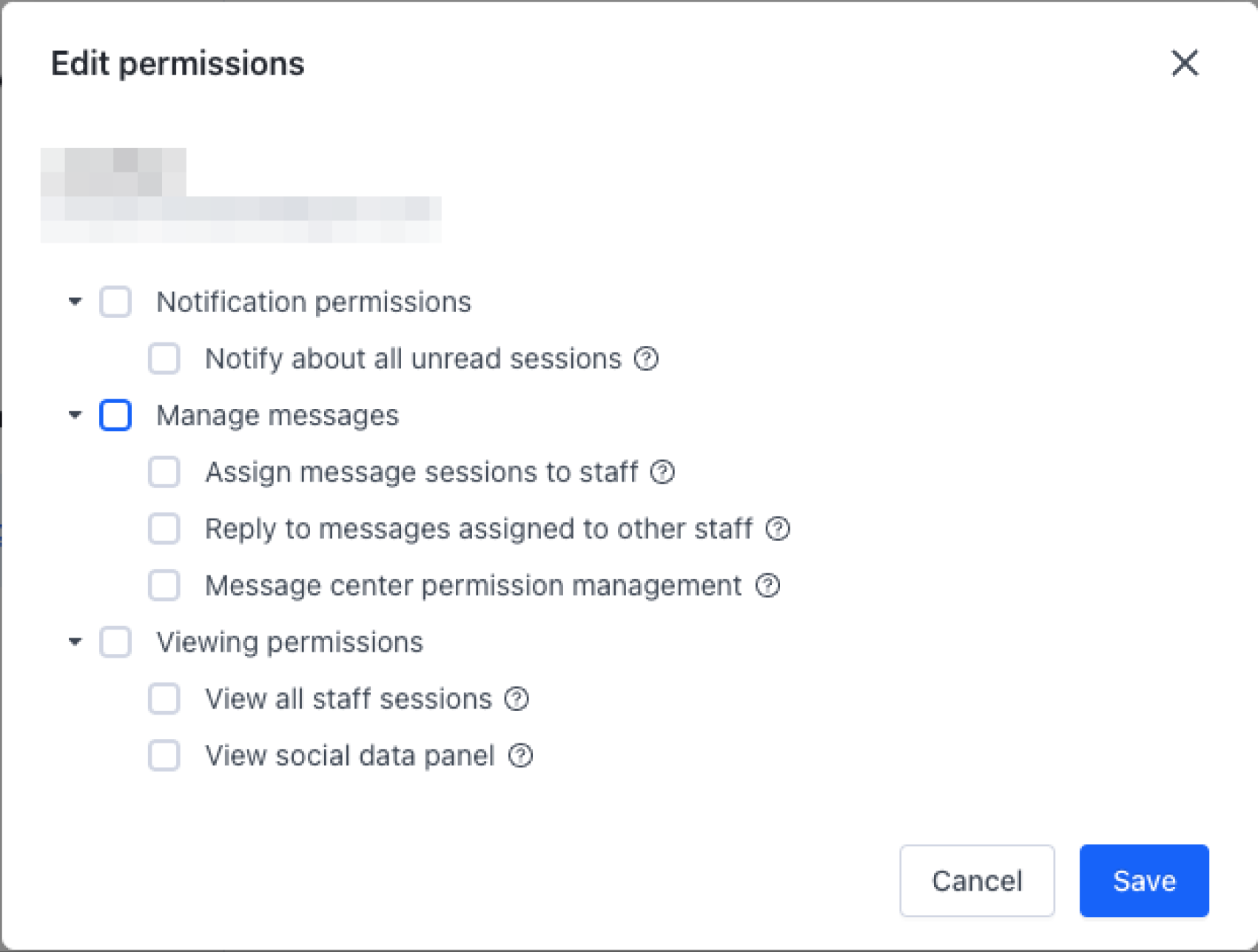This screenshot has width=1258, height=952.
Task: Open help for View all staff sessions
Action: click(x=517, y=699)
